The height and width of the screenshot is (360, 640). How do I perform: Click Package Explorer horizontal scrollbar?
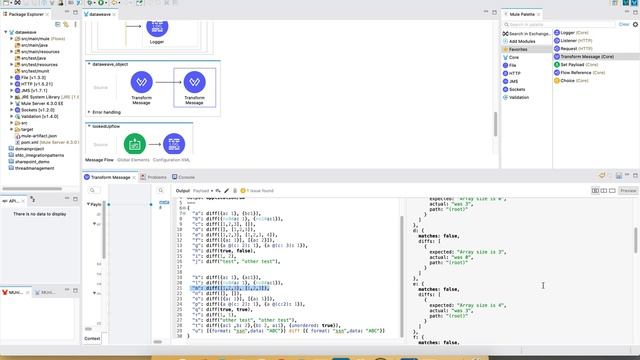(x=32, y=189)
